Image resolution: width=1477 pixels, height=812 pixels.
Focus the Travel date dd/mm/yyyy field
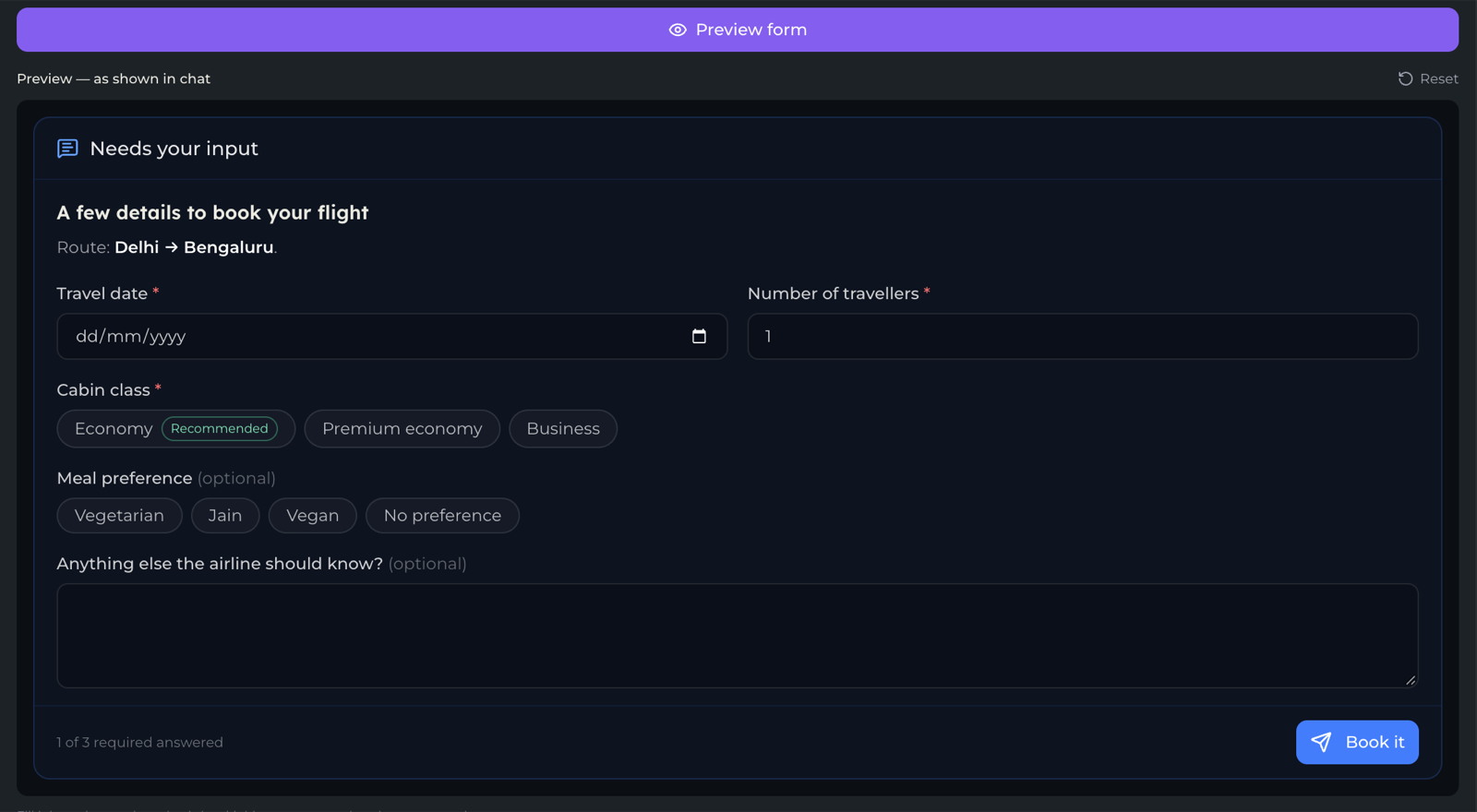[x=391, y=337]
